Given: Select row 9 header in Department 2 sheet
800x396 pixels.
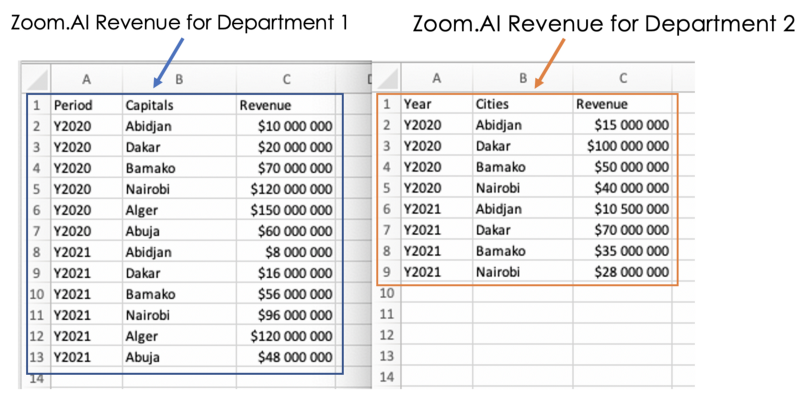Looking at the screenshot, I should (x=387, y=272).
